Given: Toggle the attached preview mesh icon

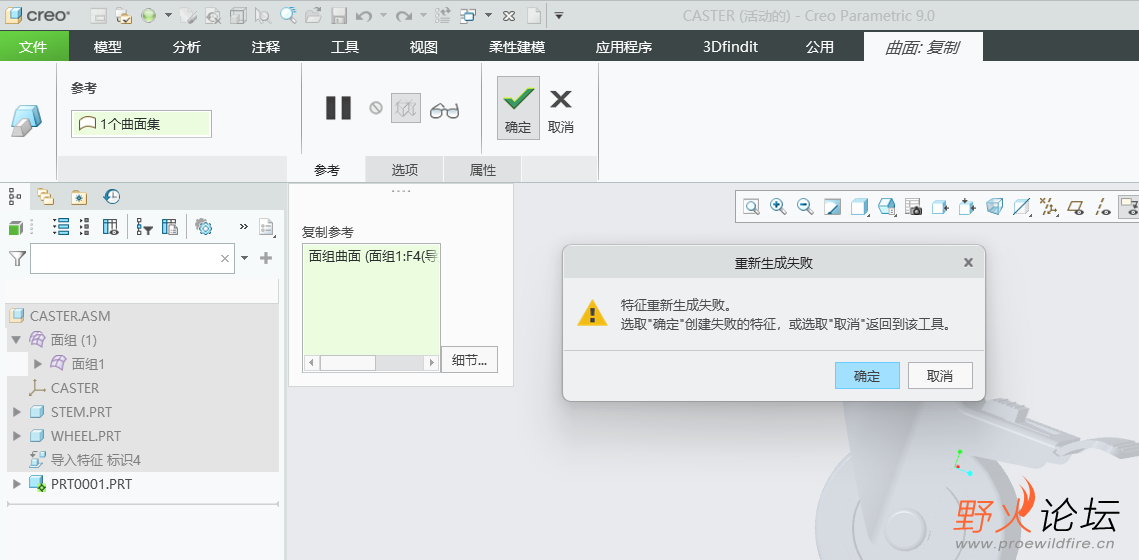Looking at the screenshot, I should click(406, 108).
